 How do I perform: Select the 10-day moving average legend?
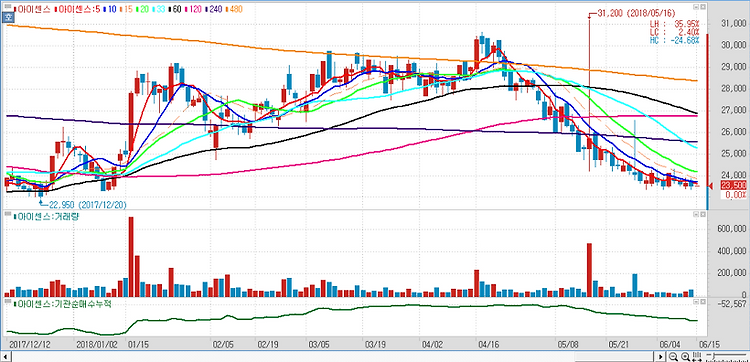coord(110,9)
